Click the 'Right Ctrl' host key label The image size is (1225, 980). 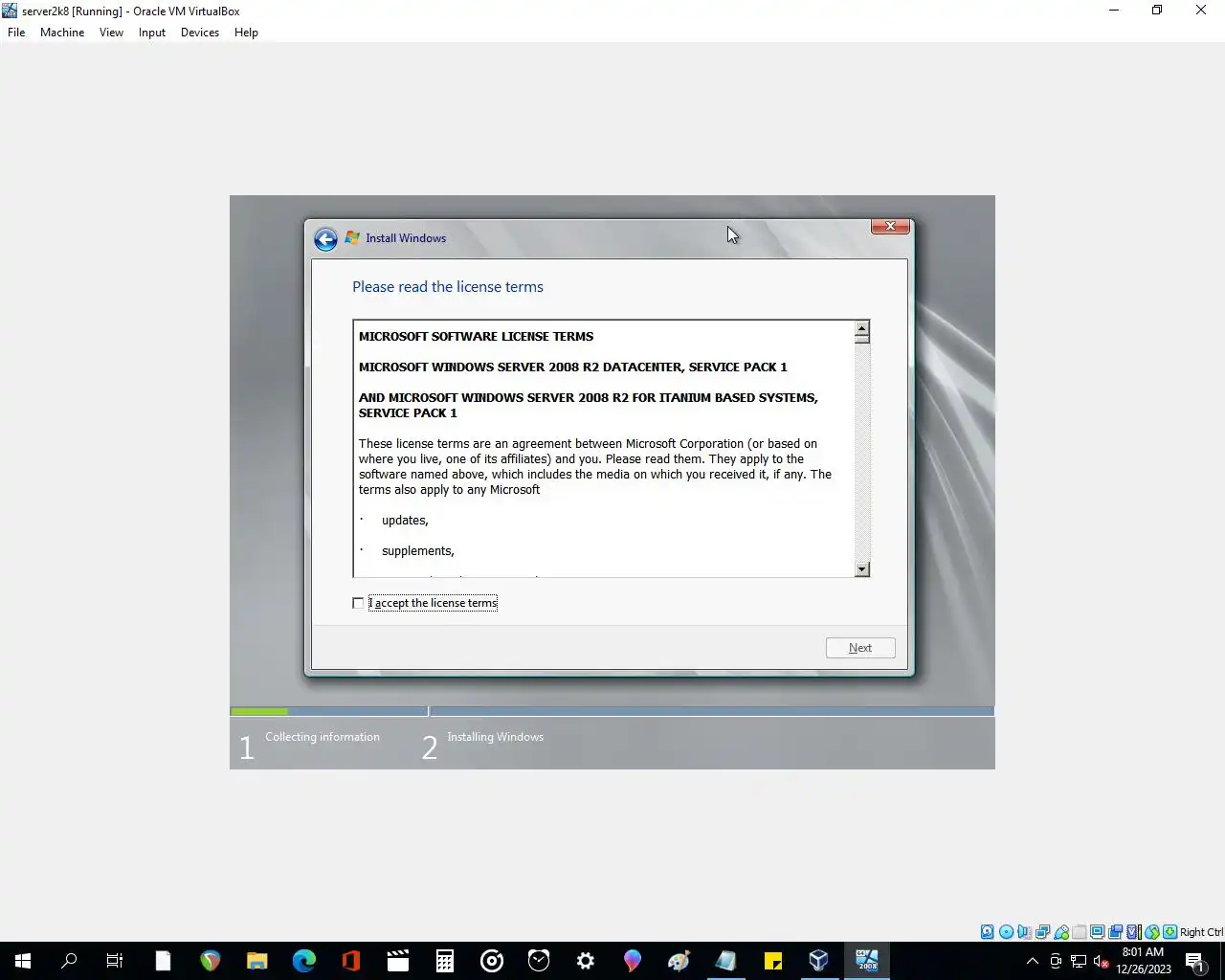[1201, 932]
